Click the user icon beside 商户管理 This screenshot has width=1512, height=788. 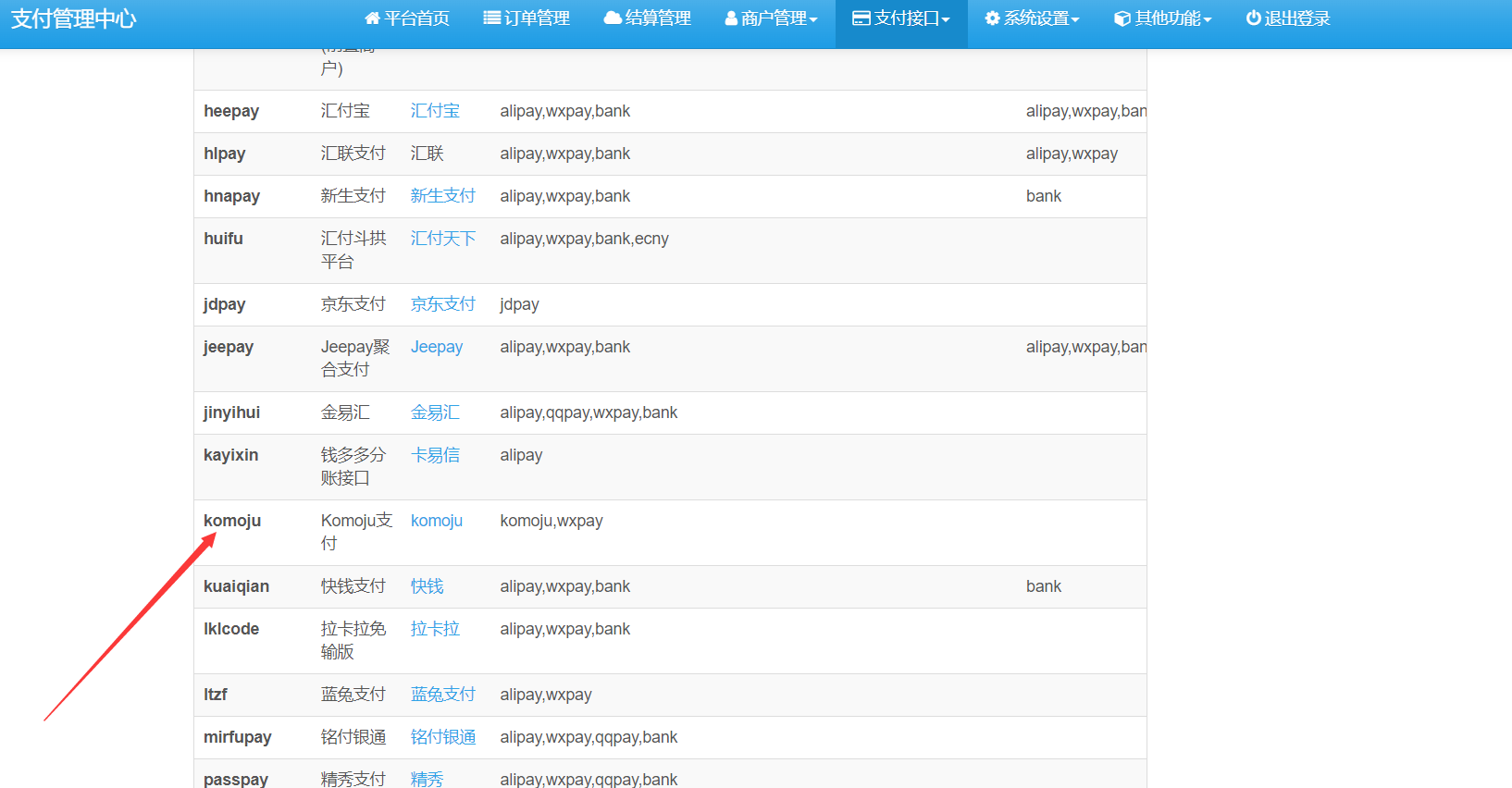click(x=731, y=18)
